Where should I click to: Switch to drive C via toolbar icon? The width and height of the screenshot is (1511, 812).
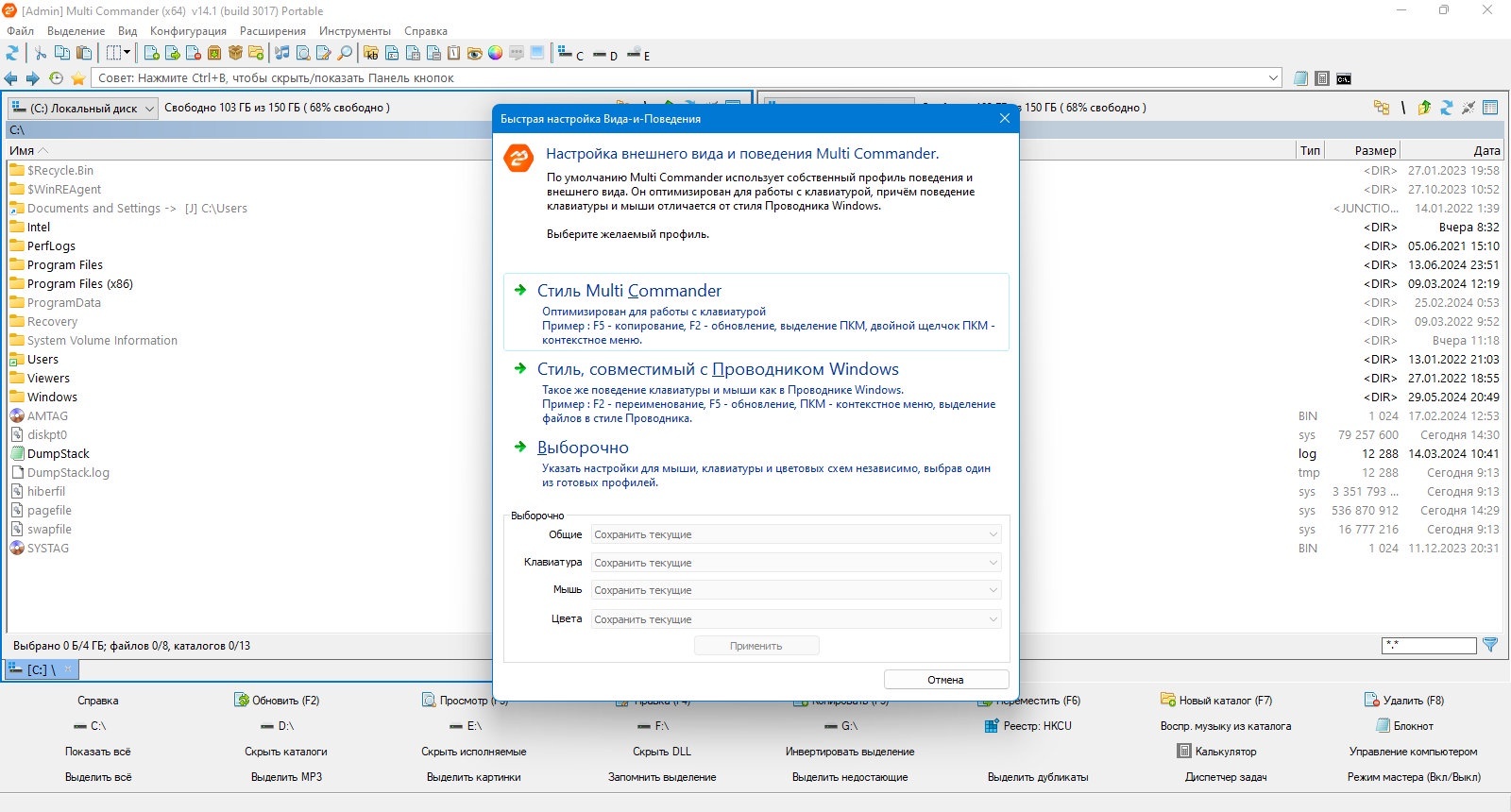click(570, 54)
